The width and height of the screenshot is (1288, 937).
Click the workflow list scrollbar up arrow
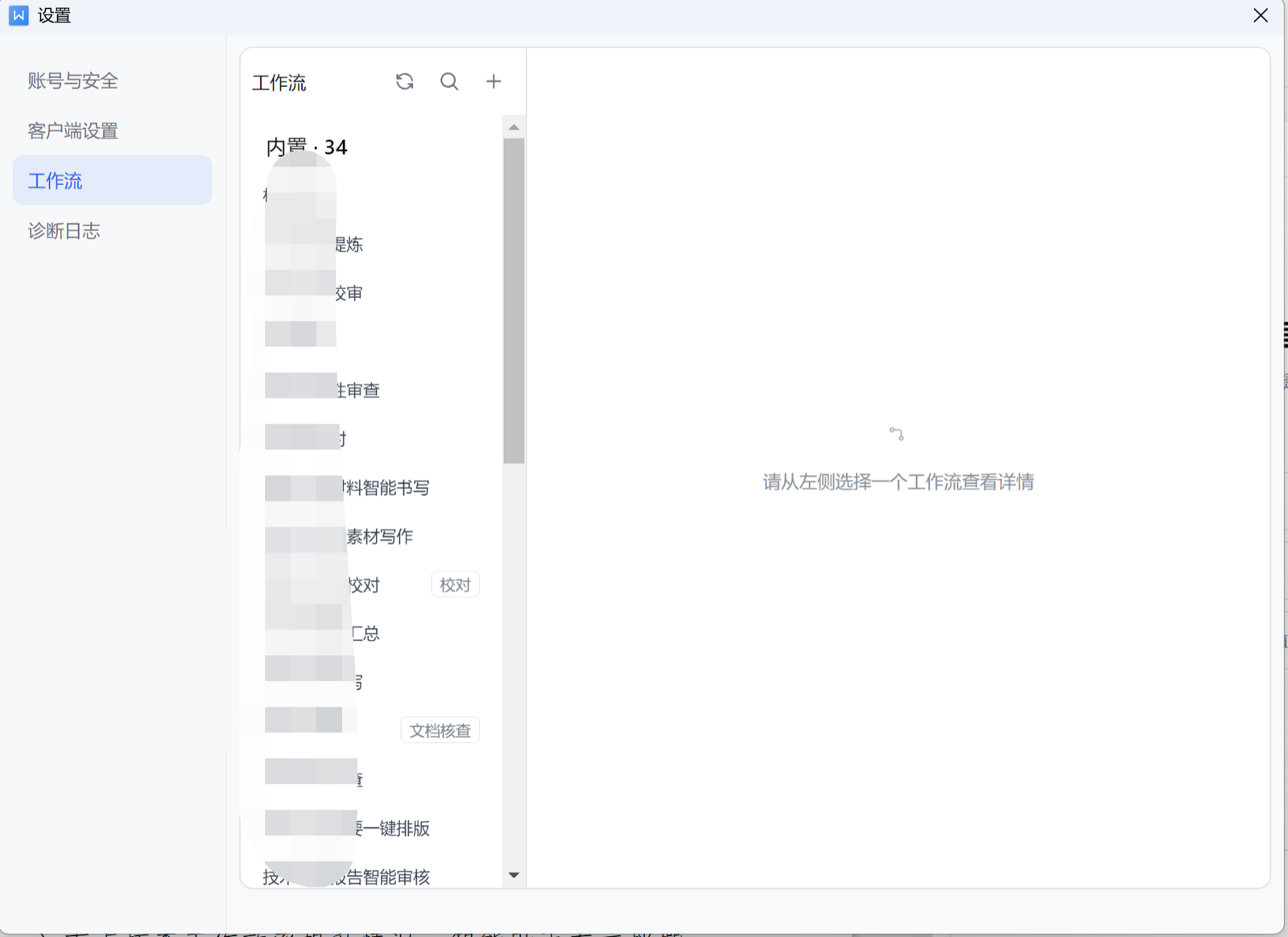tap(514, 127)
